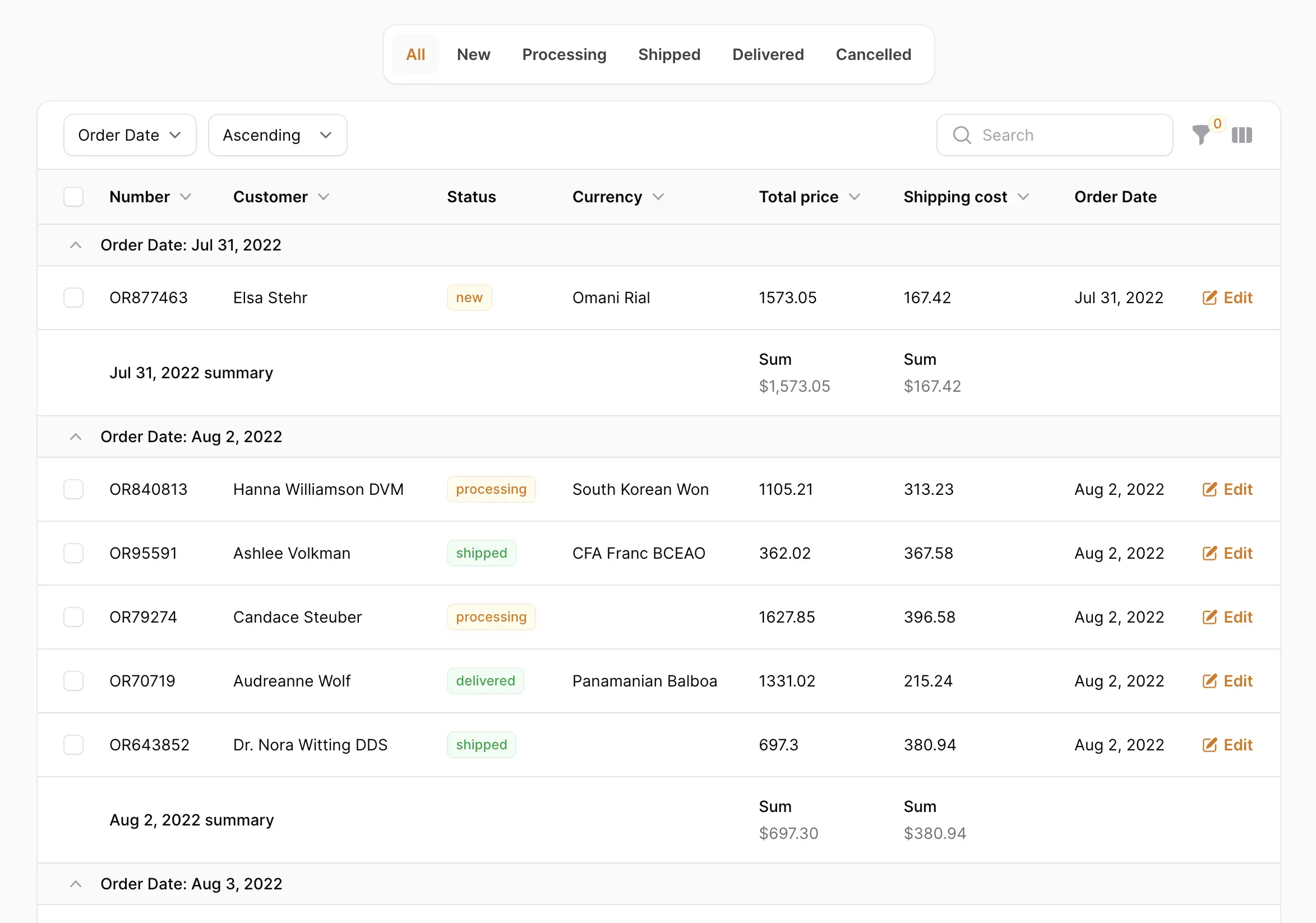Screen dimensions: 1316x923
Task: Sort by Shipping cost column chevron
Action: point(1023,197)
